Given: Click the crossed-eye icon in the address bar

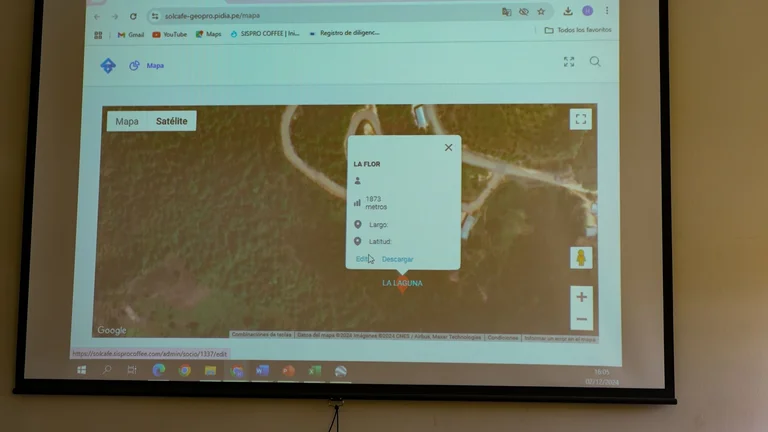Looking at the screenshot, I should click(x=524, y=12).
